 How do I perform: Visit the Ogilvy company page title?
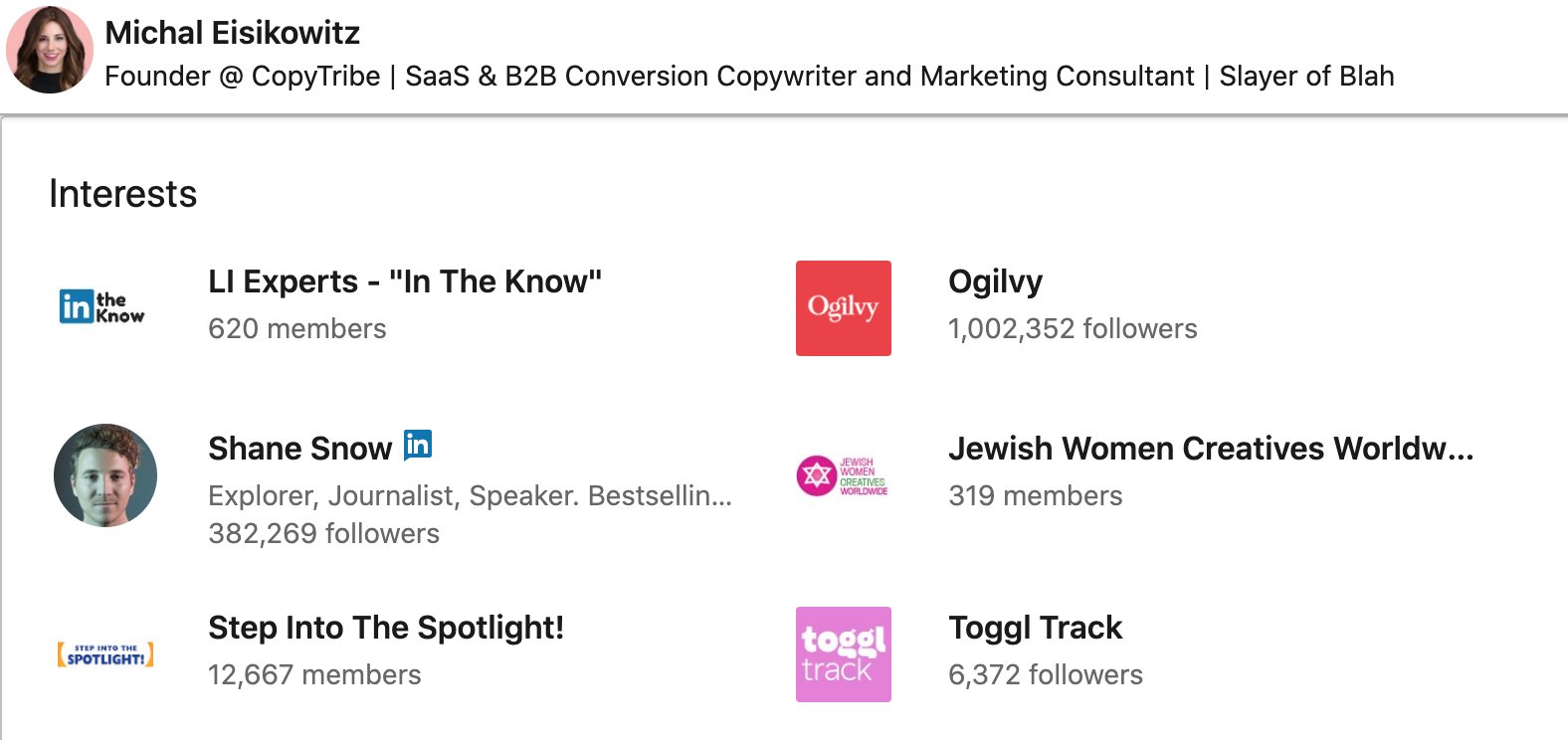pyautogui.click(x=995, y=282)
